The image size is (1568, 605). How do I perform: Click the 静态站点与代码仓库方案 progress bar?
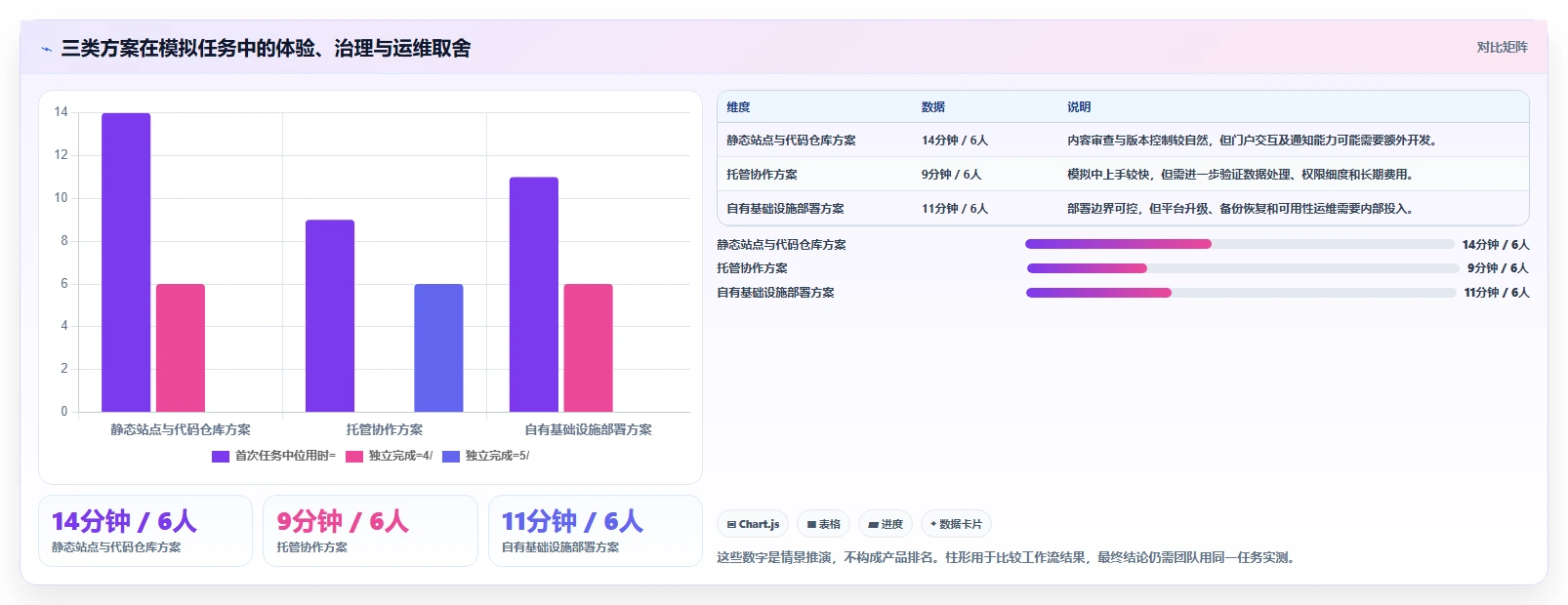(1239, 244)
